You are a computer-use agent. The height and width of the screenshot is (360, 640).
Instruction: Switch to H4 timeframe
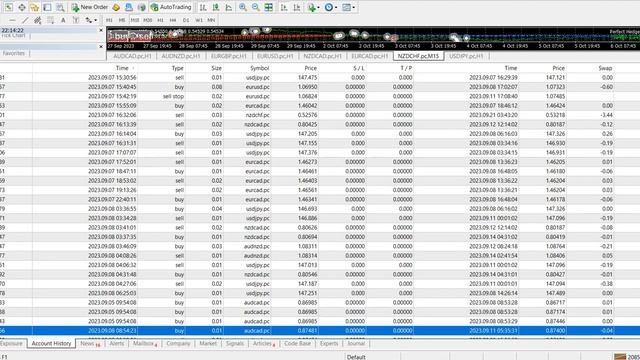(x=173, y=20)
